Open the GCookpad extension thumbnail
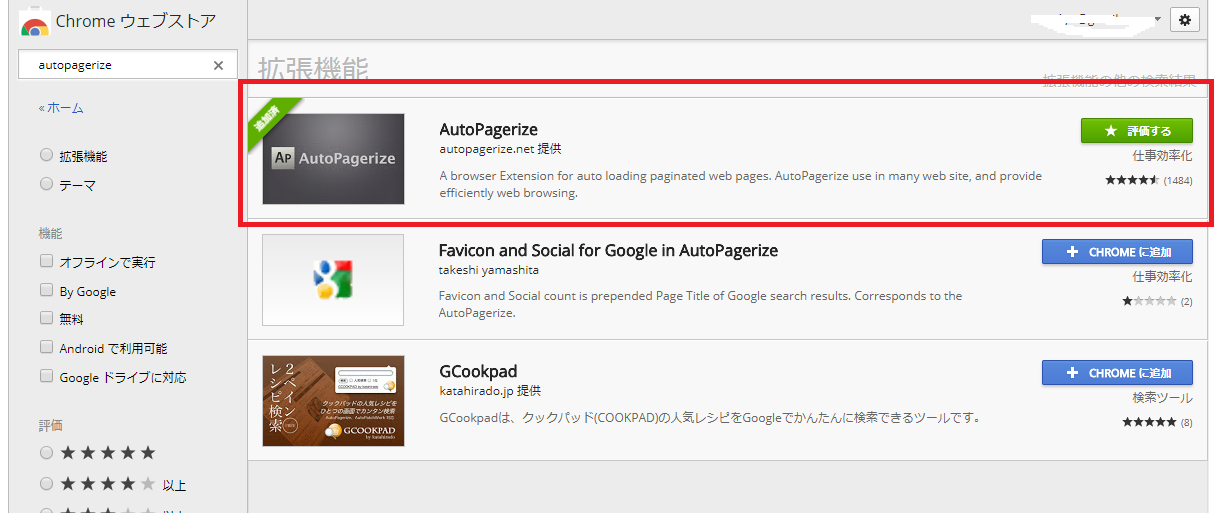The image size is (1227, 513). [x=333, y=401]
